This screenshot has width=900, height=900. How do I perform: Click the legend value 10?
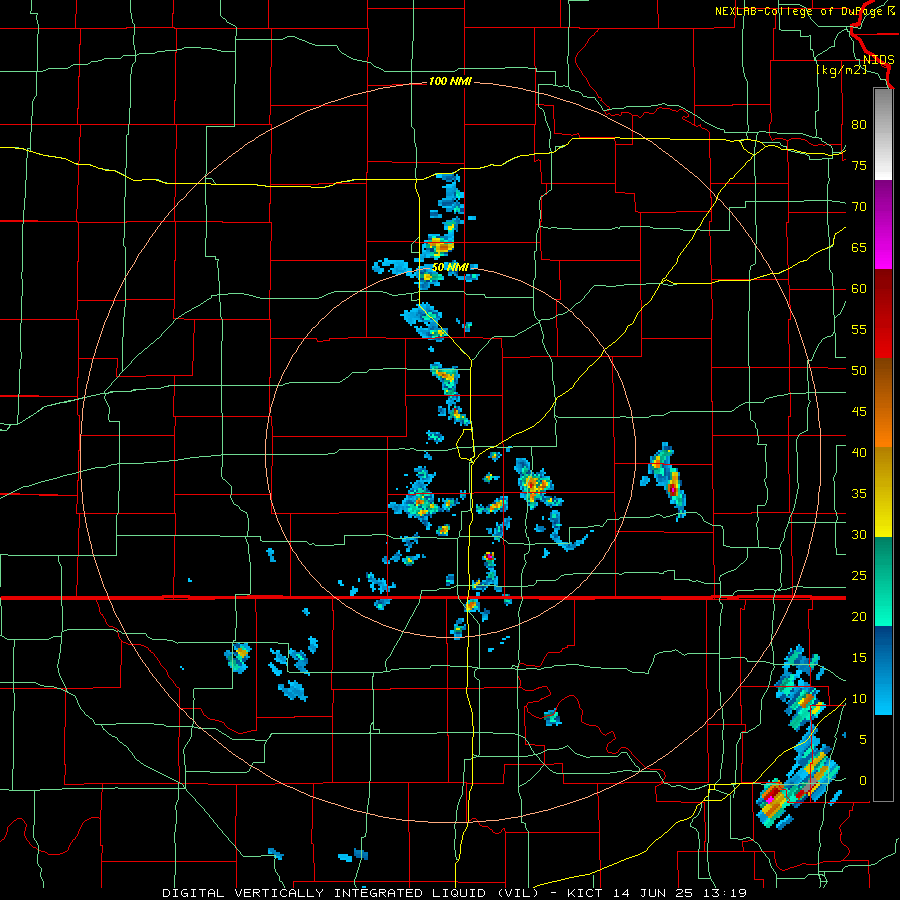(859, 699)
